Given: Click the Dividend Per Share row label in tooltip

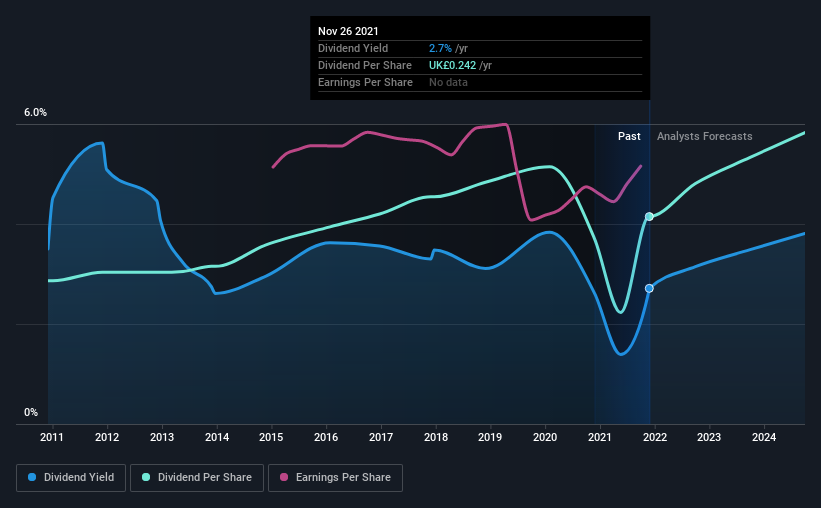Looking at the screenshot, I should tap(365, 65).
